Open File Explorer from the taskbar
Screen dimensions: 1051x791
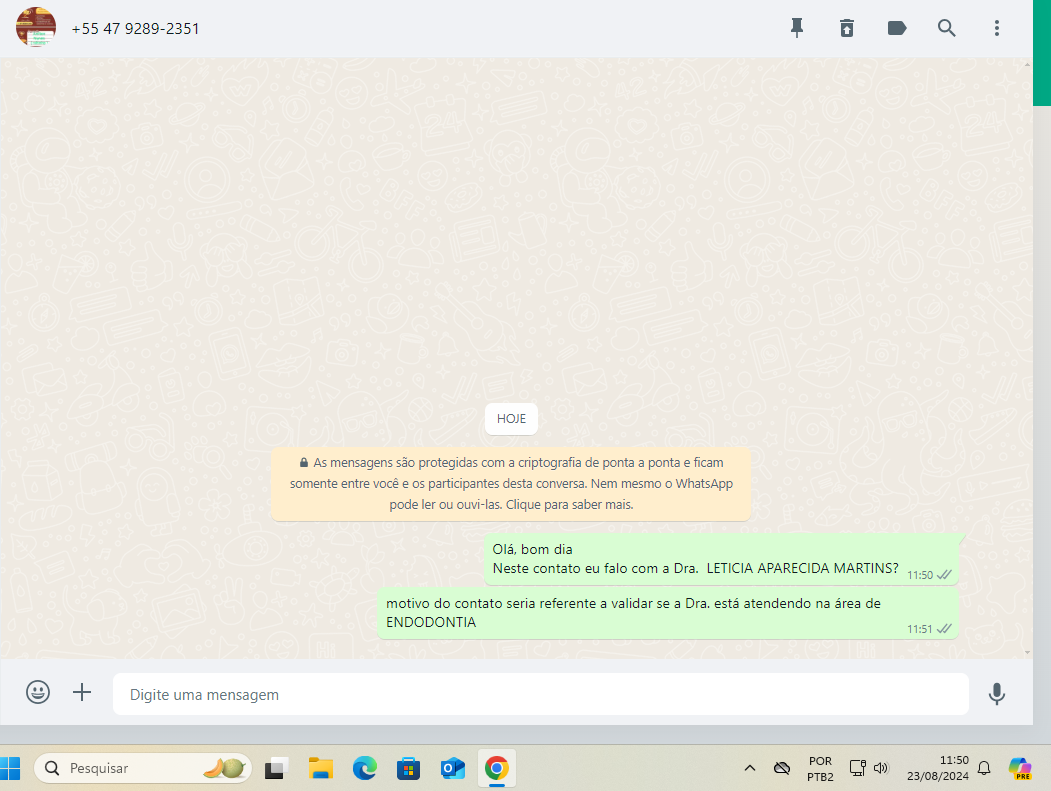tap(320, 768)
